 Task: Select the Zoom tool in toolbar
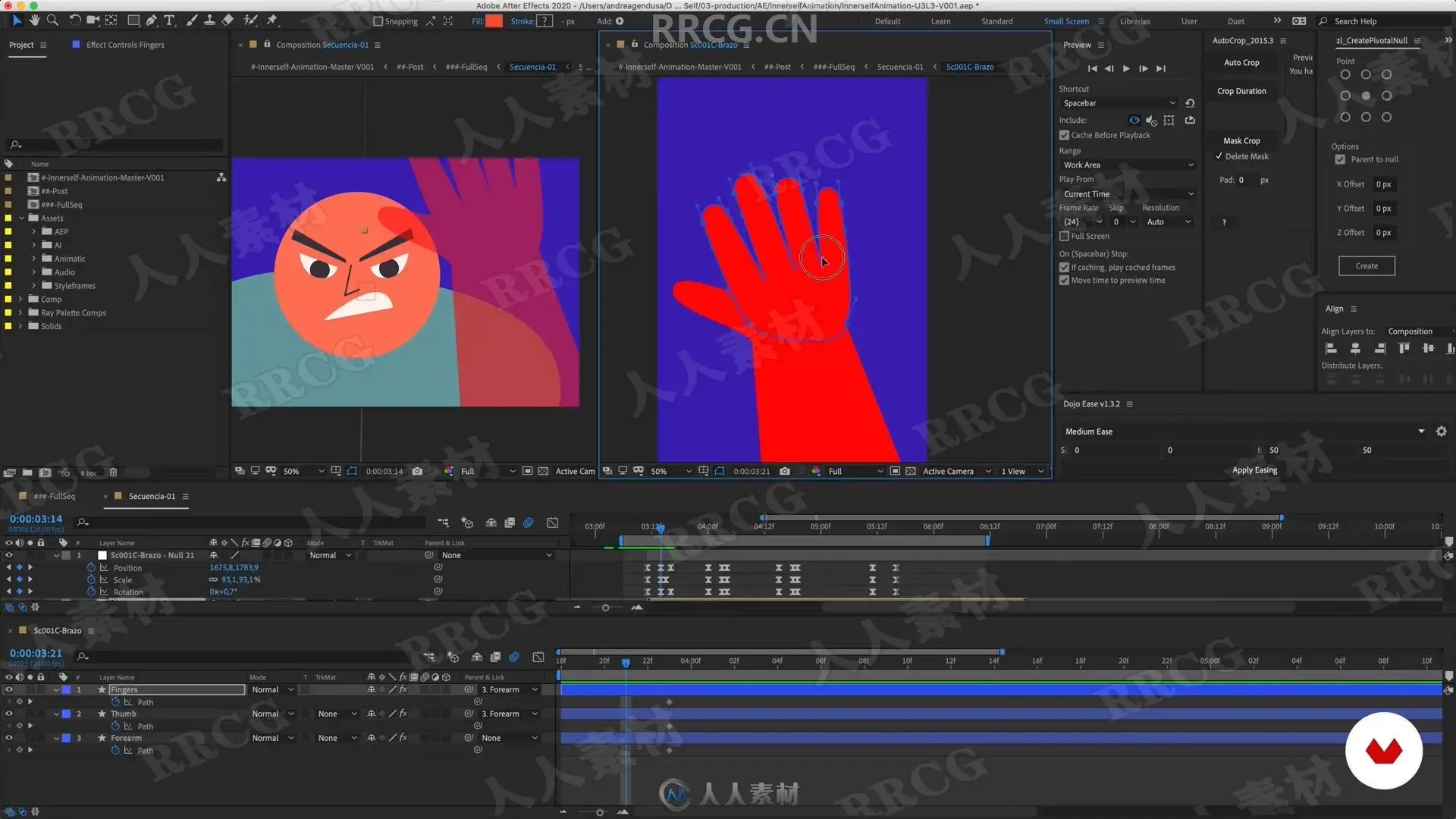click(x=52, y=20)
